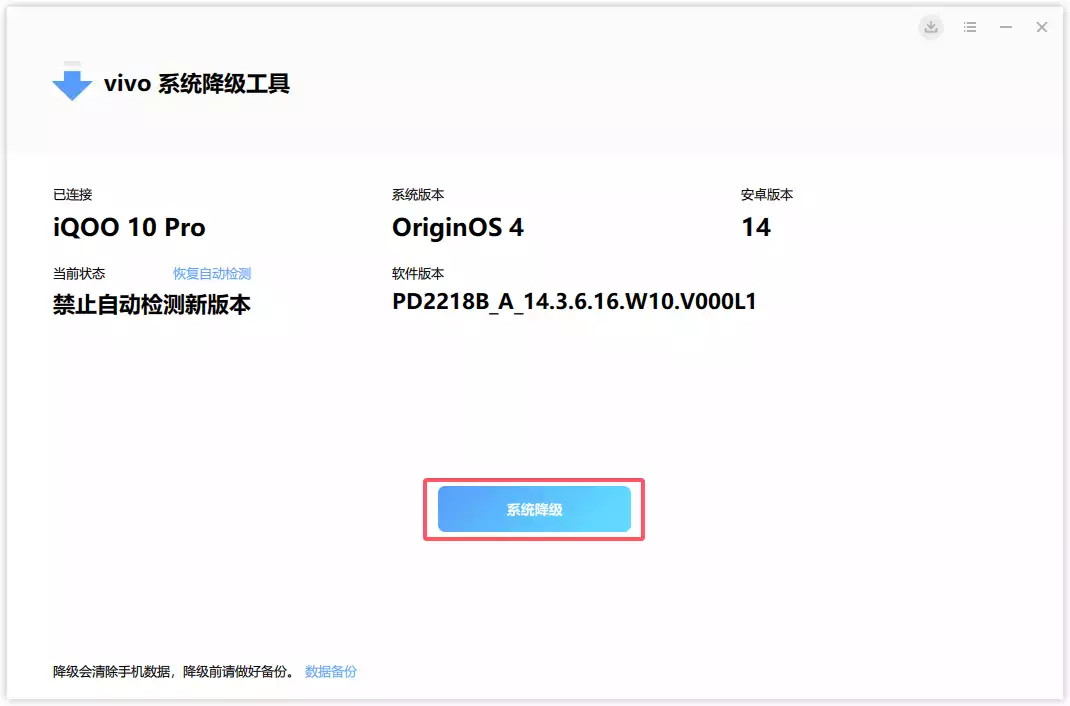1070x706 pixels.
Task: Click the vivo 系统降级工具 title
Action: [x=197, y=83]
